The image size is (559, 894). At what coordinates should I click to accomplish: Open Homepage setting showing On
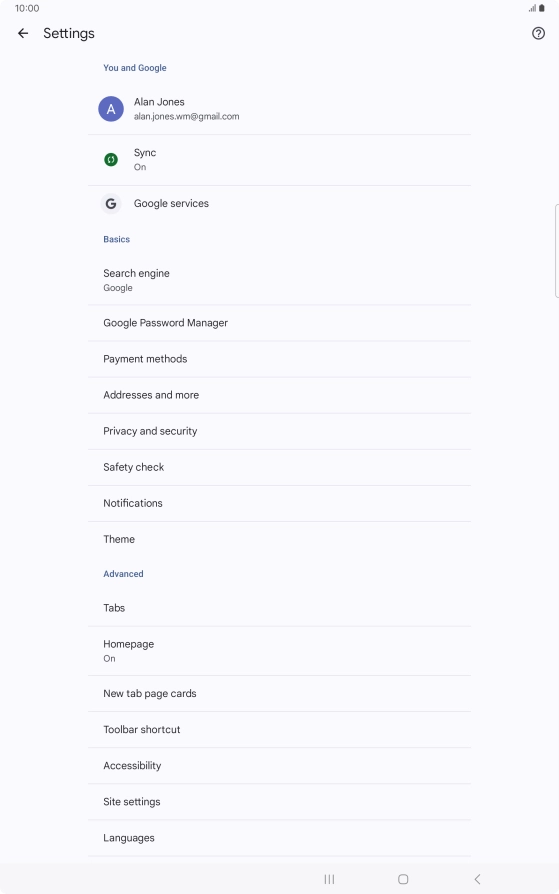click(280, 651)
